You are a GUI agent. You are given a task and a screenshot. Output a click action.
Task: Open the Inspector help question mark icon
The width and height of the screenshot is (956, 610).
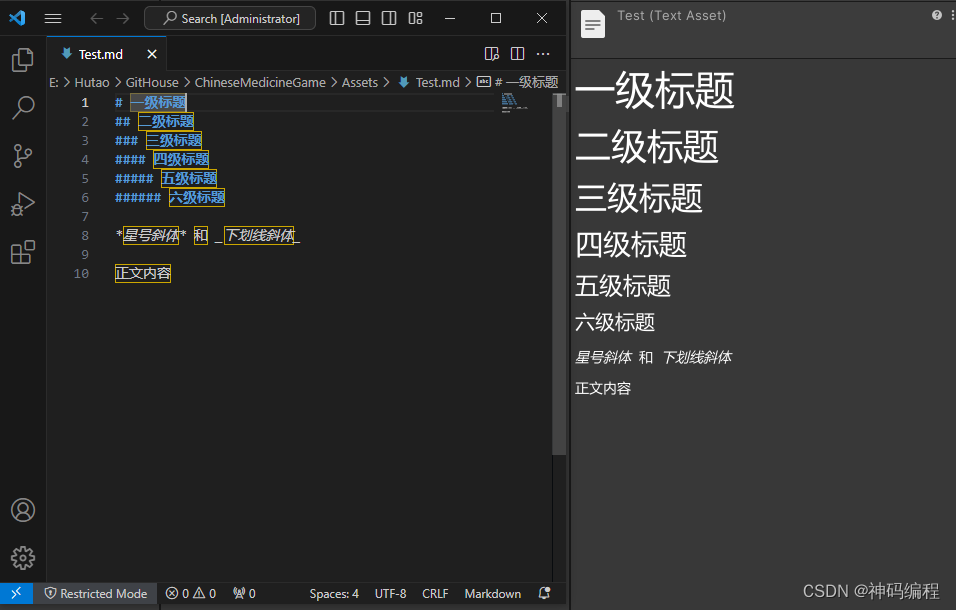[936, 15]
